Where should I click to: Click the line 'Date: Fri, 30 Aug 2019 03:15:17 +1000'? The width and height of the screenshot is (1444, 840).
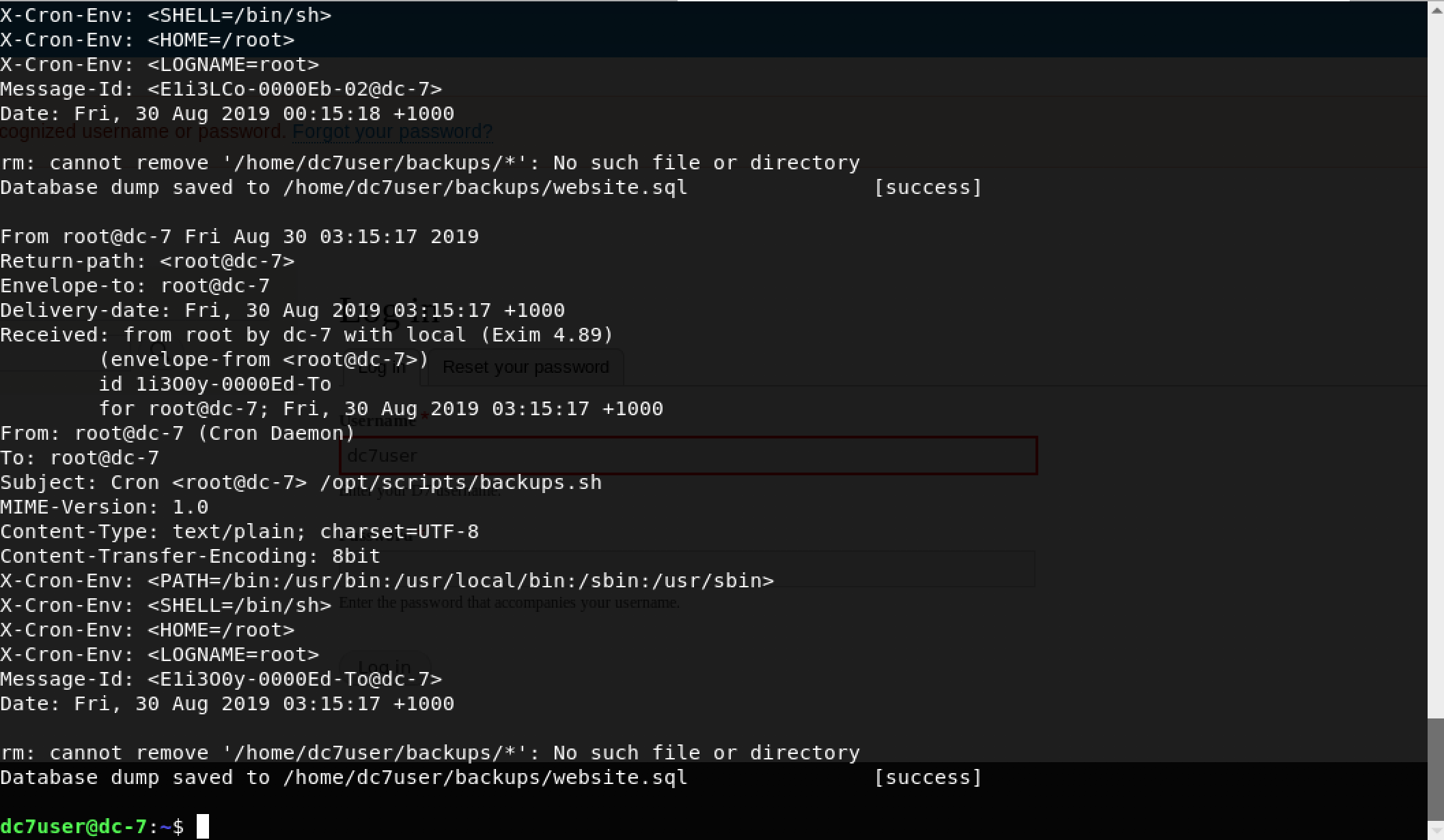tap(227, 703)
